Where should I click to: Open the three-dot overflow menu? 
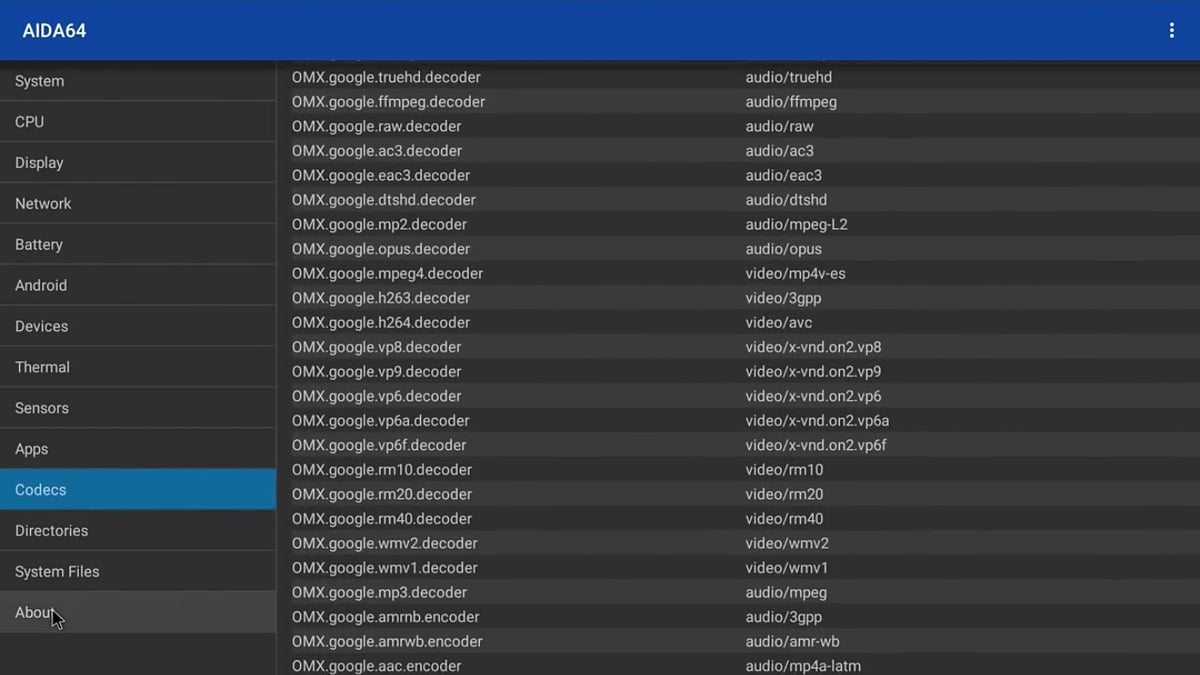[1171, 31]
